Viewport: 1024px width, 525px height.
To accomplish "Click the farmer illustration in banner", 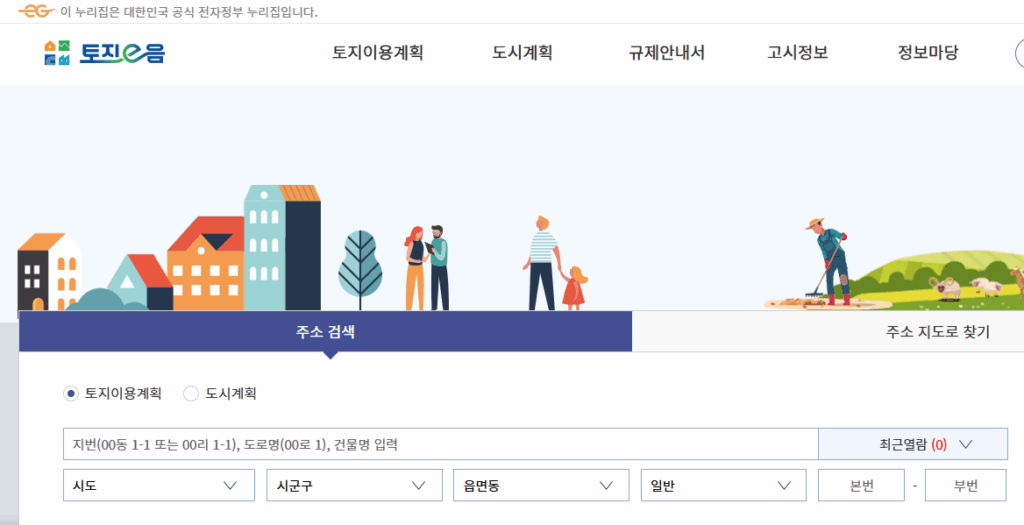I will coord(827,262).
